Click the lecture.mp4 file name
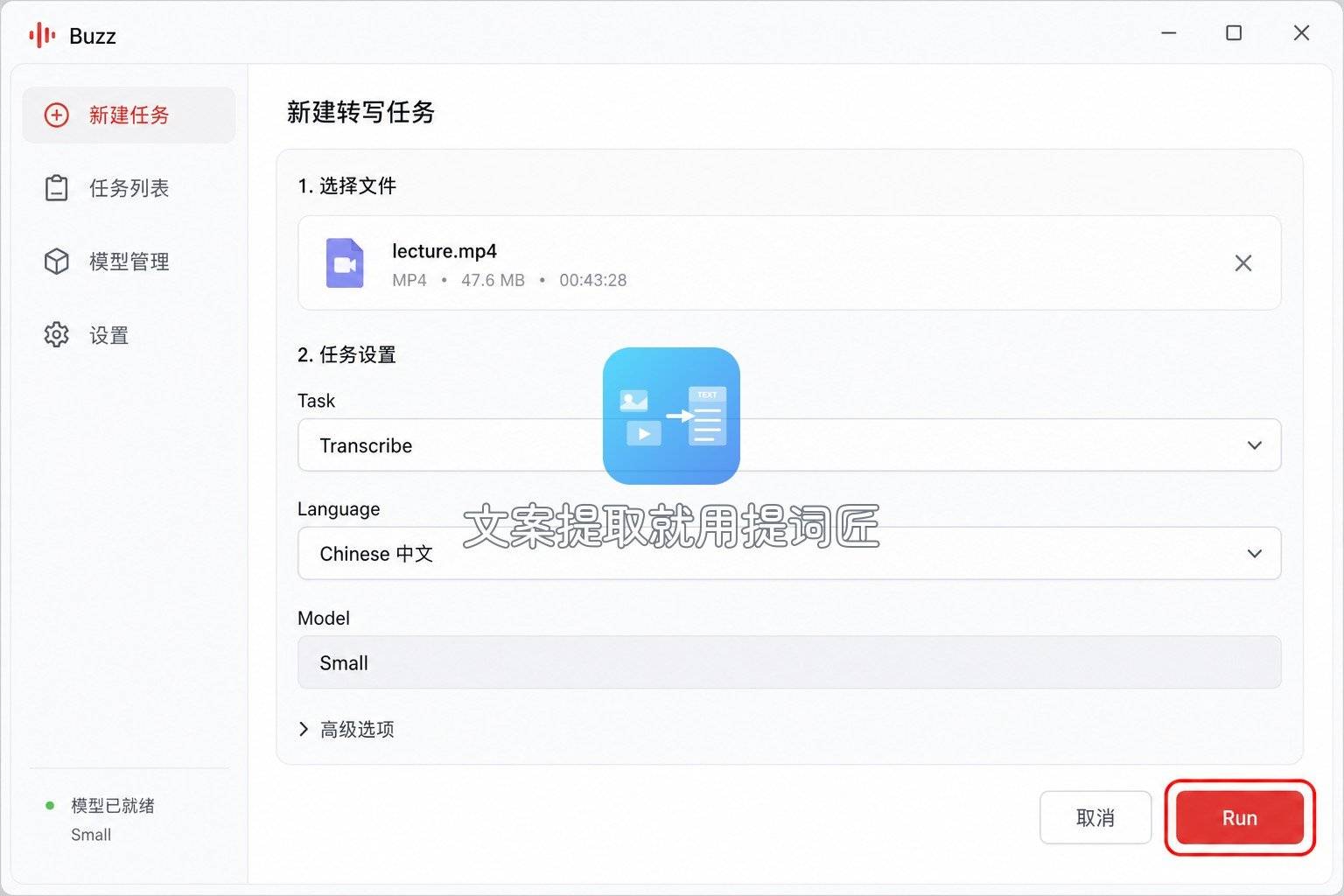Viewport: 1344px width, 896px height. (x=444, y=251)
